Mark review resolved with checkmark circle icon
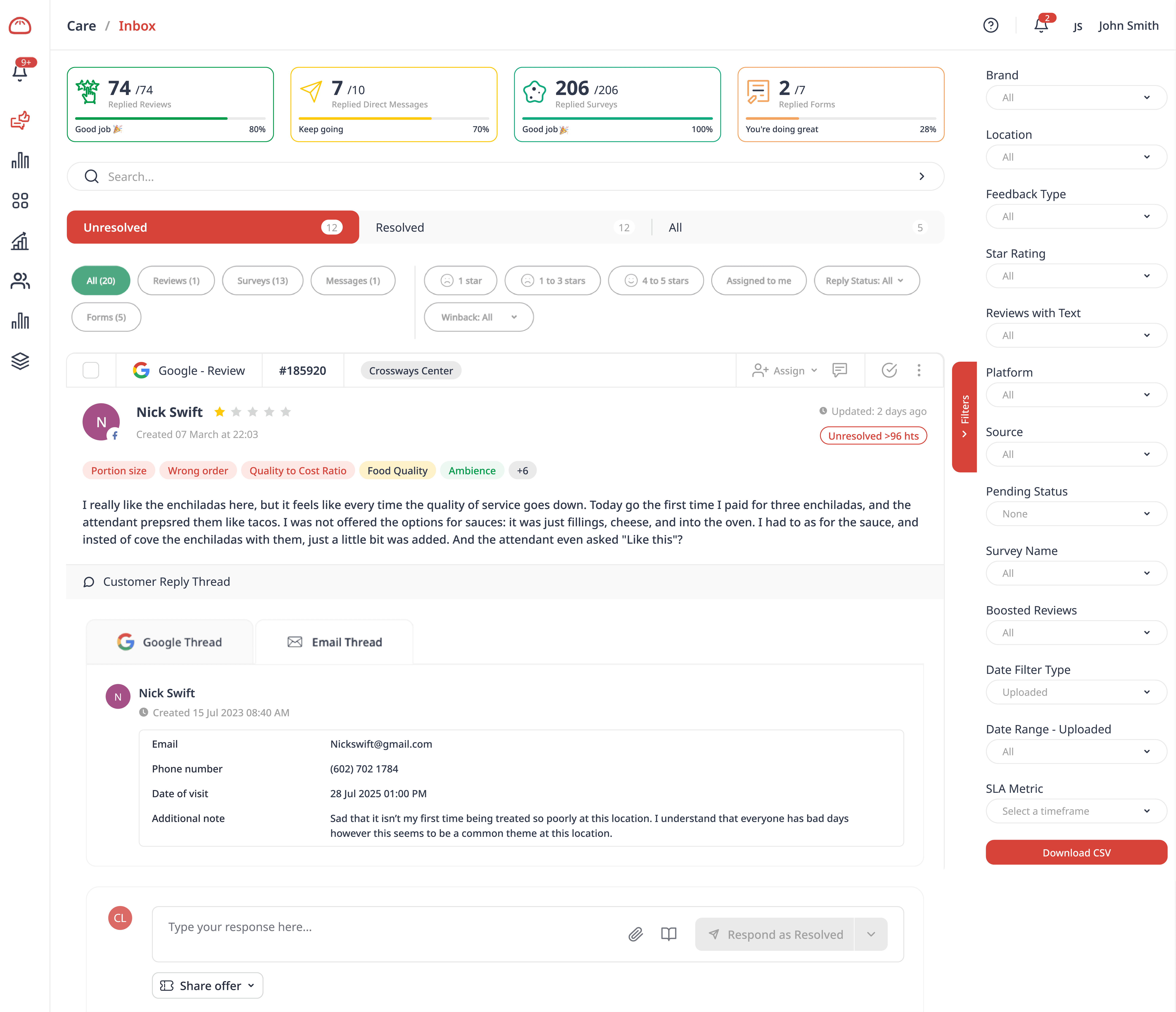The width and height of the screenshot is (1176, 1012). tap(889, 371)
